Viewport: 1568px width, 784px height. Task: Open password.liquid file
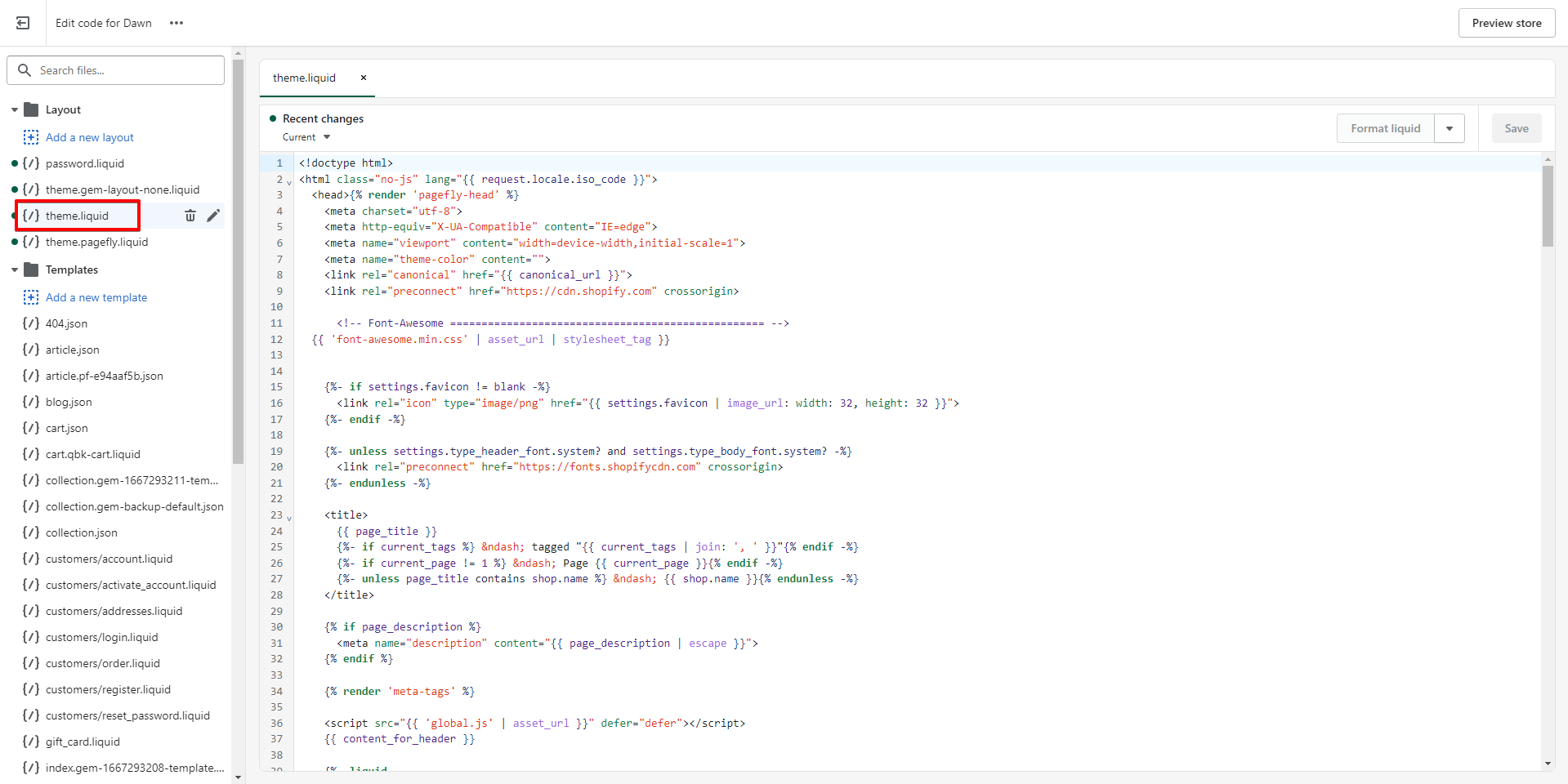[x=85, y=163]
